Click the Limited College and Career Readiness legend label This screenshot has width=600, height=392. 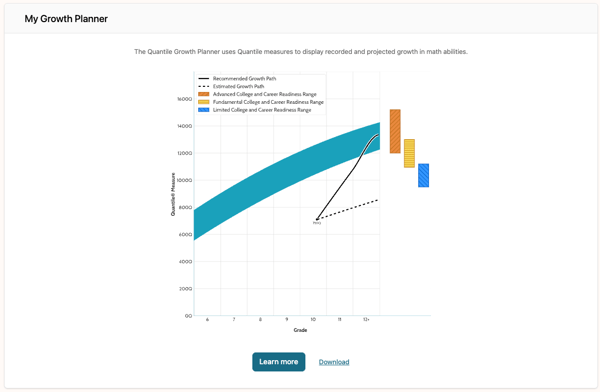point(262,110)
